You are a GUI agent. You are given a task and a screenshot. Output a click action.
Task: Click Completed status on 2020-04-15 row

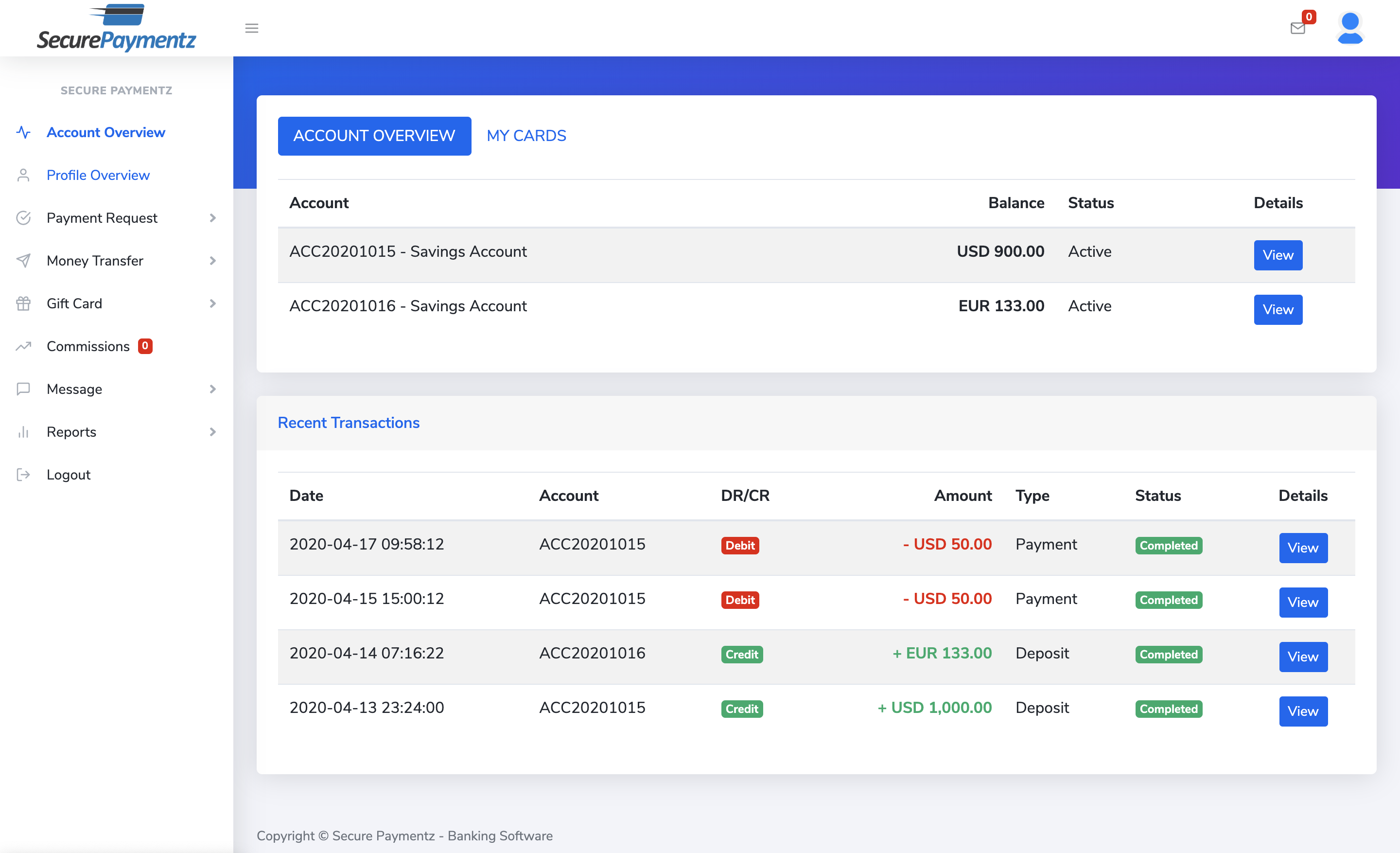(1169, 600)
